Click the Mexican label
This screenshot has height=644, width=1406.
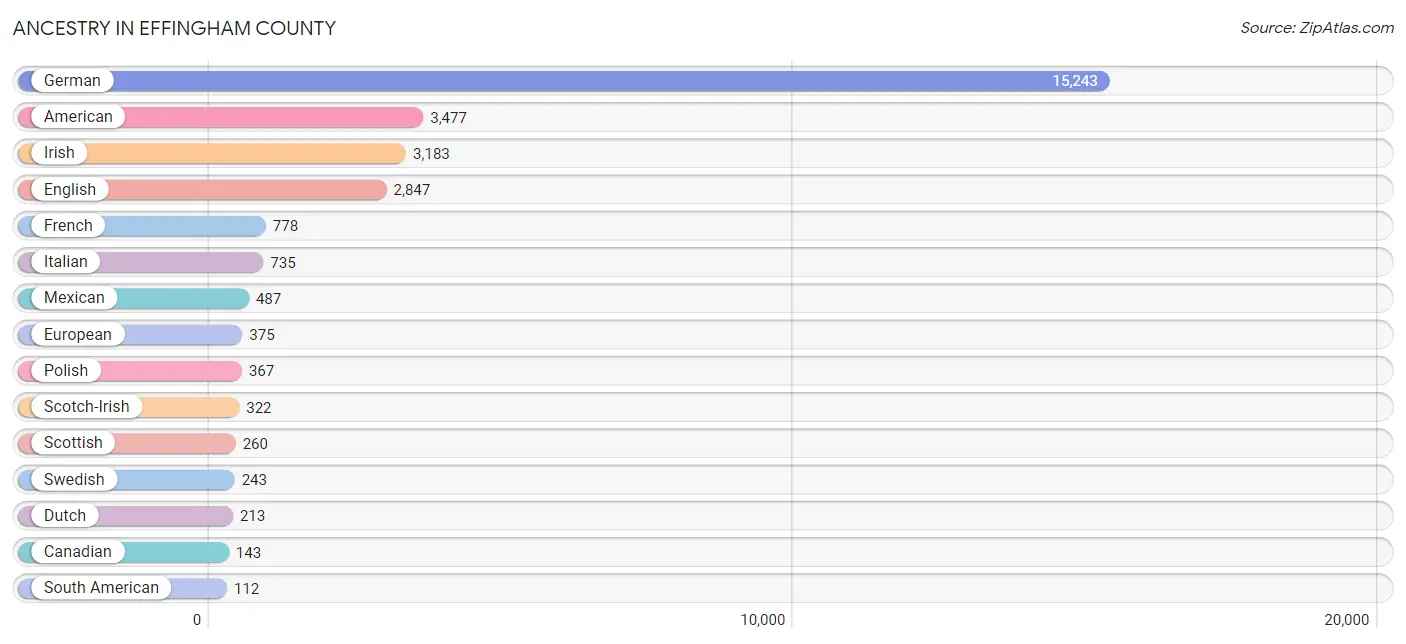coord(74,298)
